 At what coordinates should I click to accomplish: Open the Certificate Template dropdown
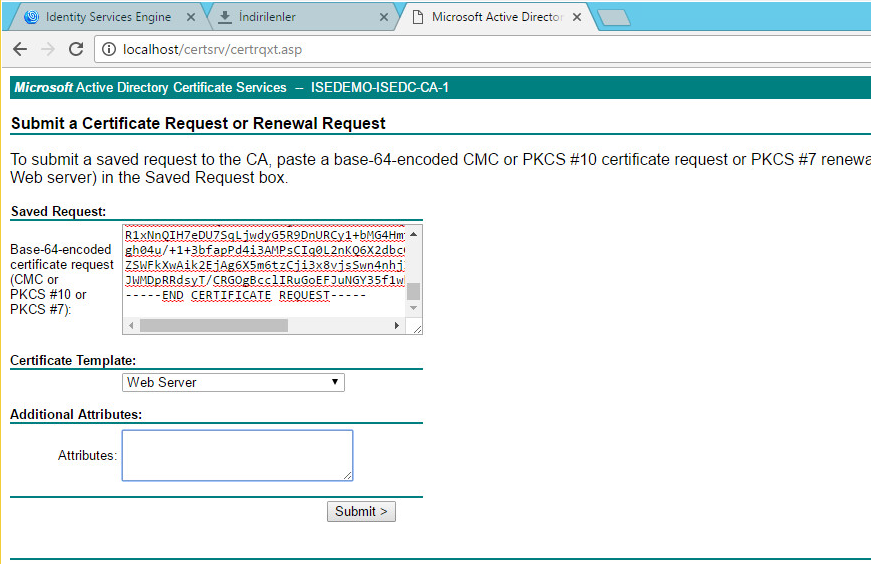point(233,382)
